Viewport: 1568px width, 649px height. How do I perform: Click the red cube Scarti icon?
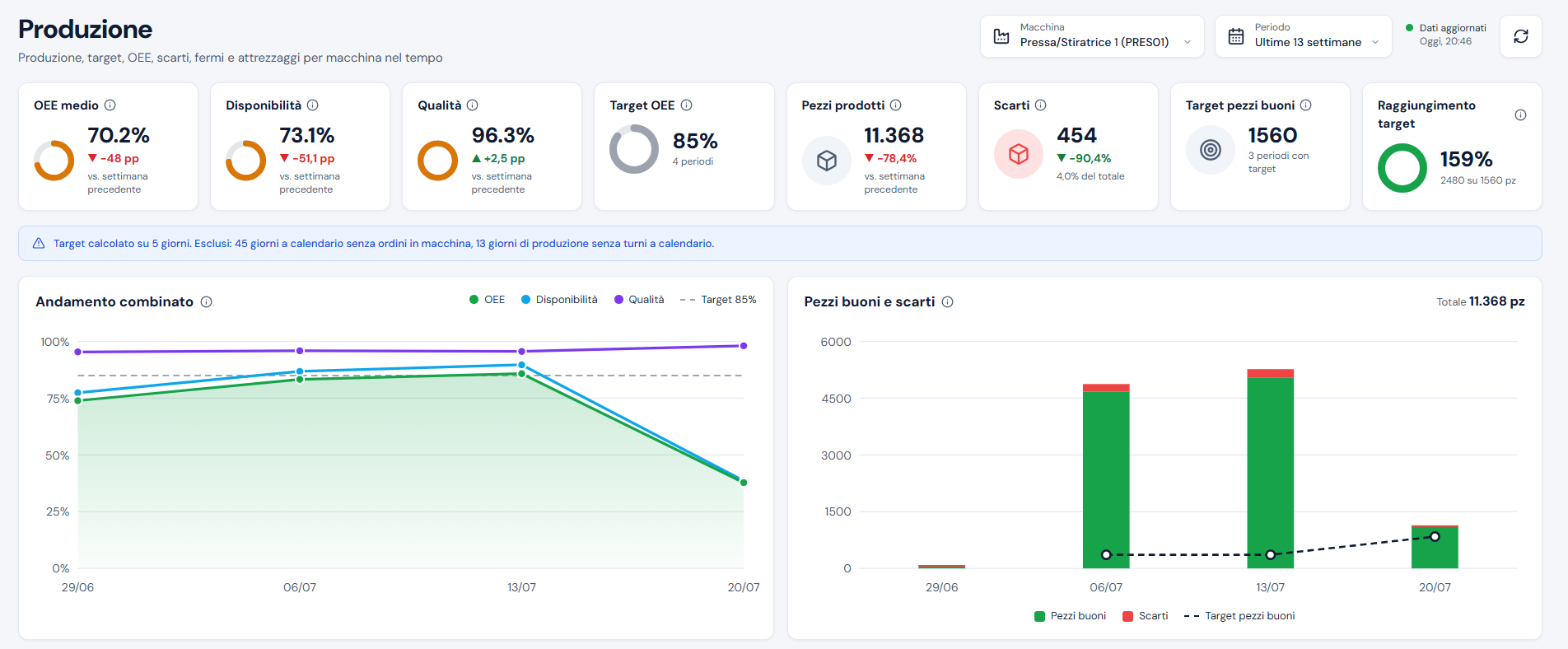pyautogui.click(x=1019, y=154)
